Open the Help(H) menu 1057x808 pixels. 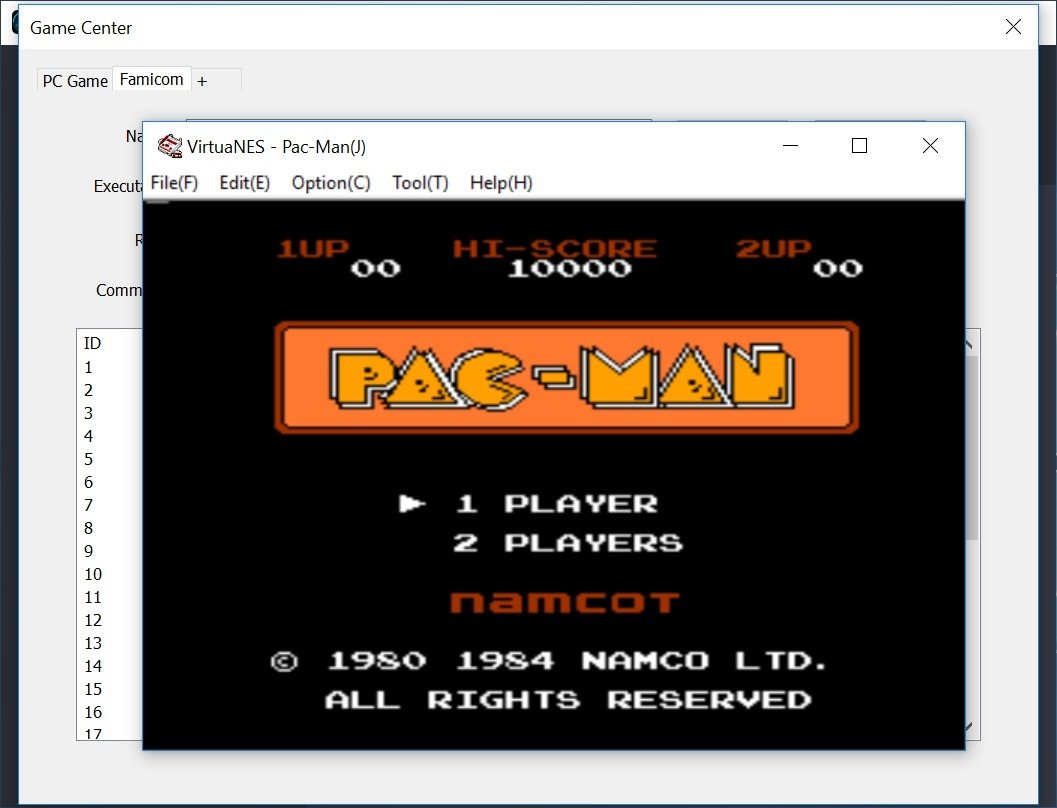pyautogui.click(x=501, y=183)
